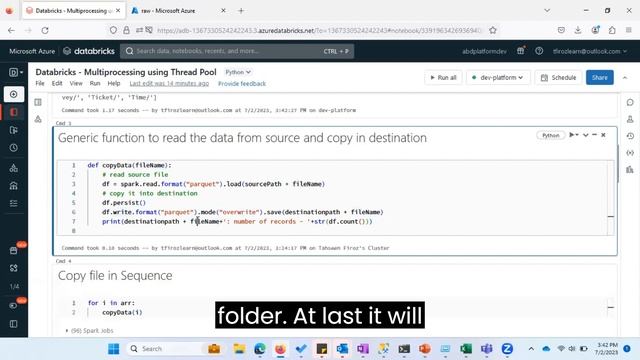This screenshot has width=640, height=360.
Task: Collapse the Copy file in Sequence code
Action: [x=611, y=307]
